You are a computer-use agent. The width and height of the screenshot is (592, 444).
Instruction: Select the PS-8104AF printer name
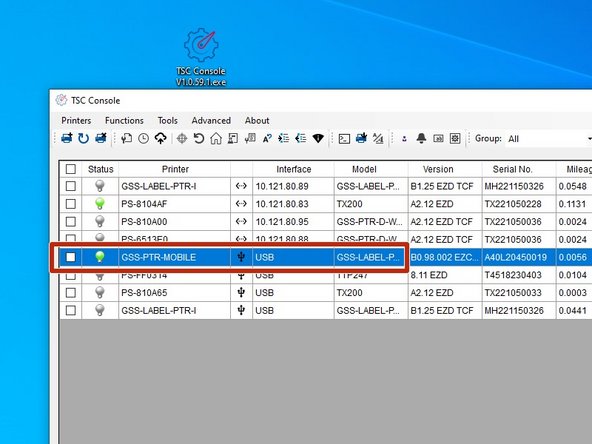144,204
